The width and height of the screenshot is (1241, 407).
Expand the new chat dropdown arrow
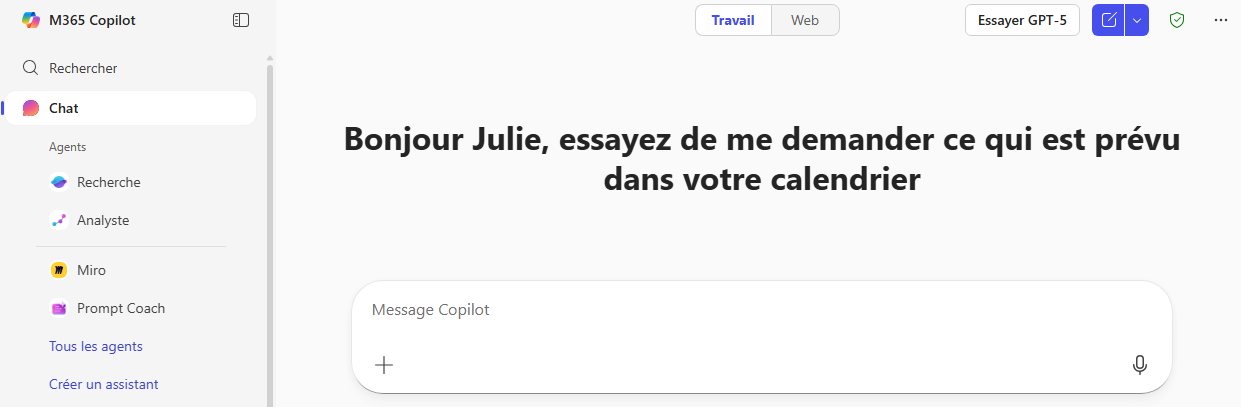pyautogui.click(x=1137, y=20)
